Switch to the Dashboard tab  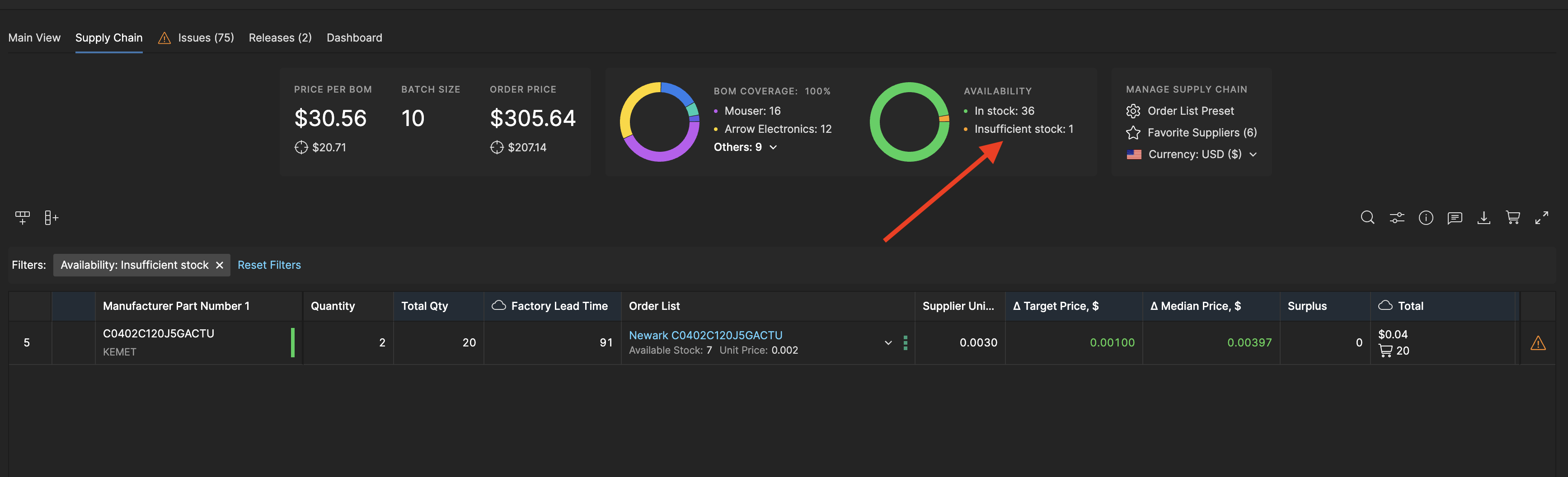pos(354,37)
